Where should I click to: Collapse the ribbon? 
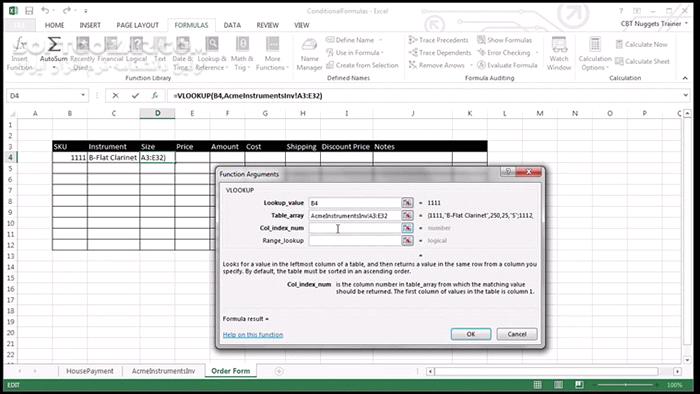(x=685, y=78)
